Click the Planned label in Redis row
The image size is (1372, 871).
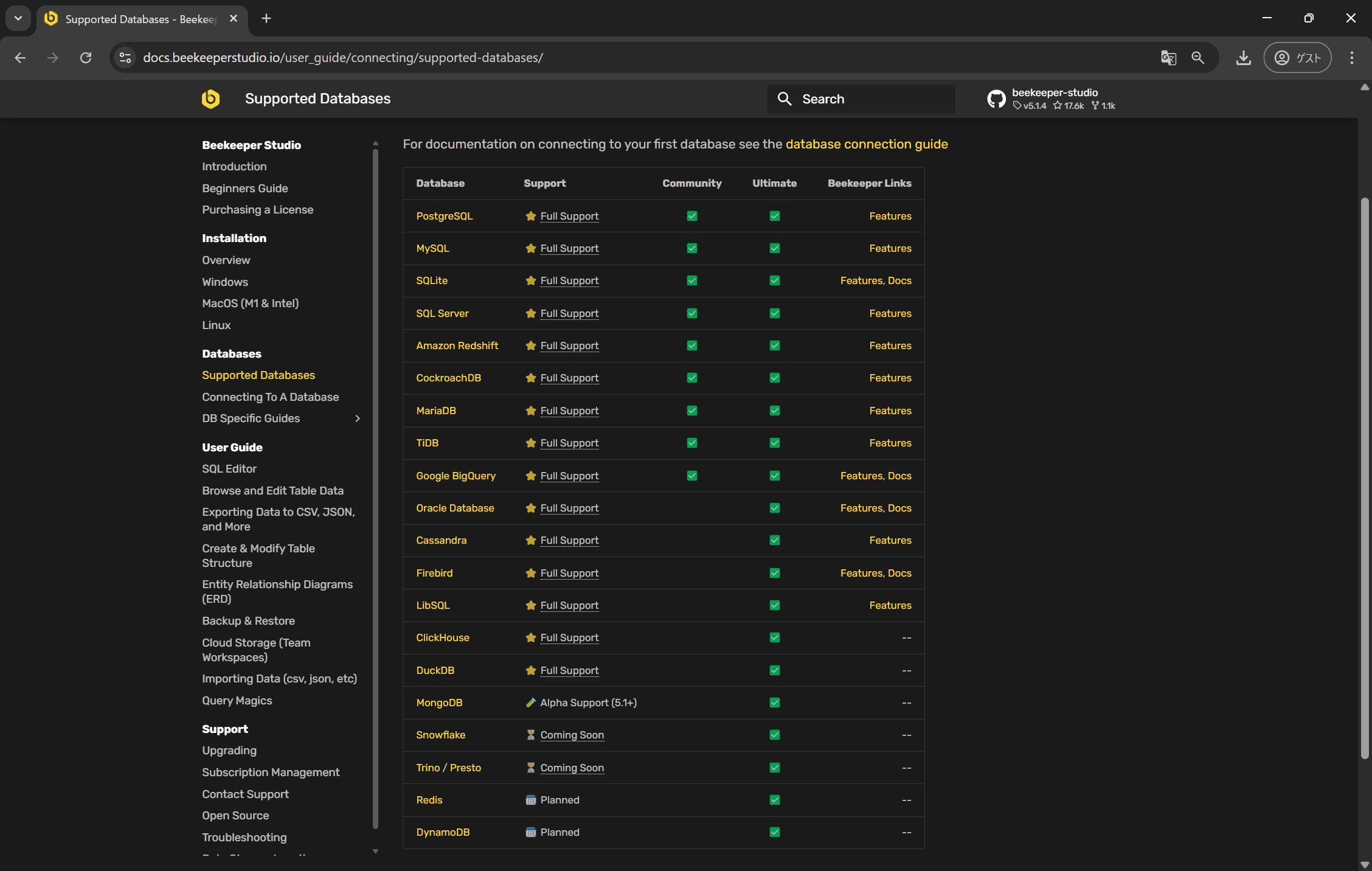pyautogui.click(x=560, y=800)
